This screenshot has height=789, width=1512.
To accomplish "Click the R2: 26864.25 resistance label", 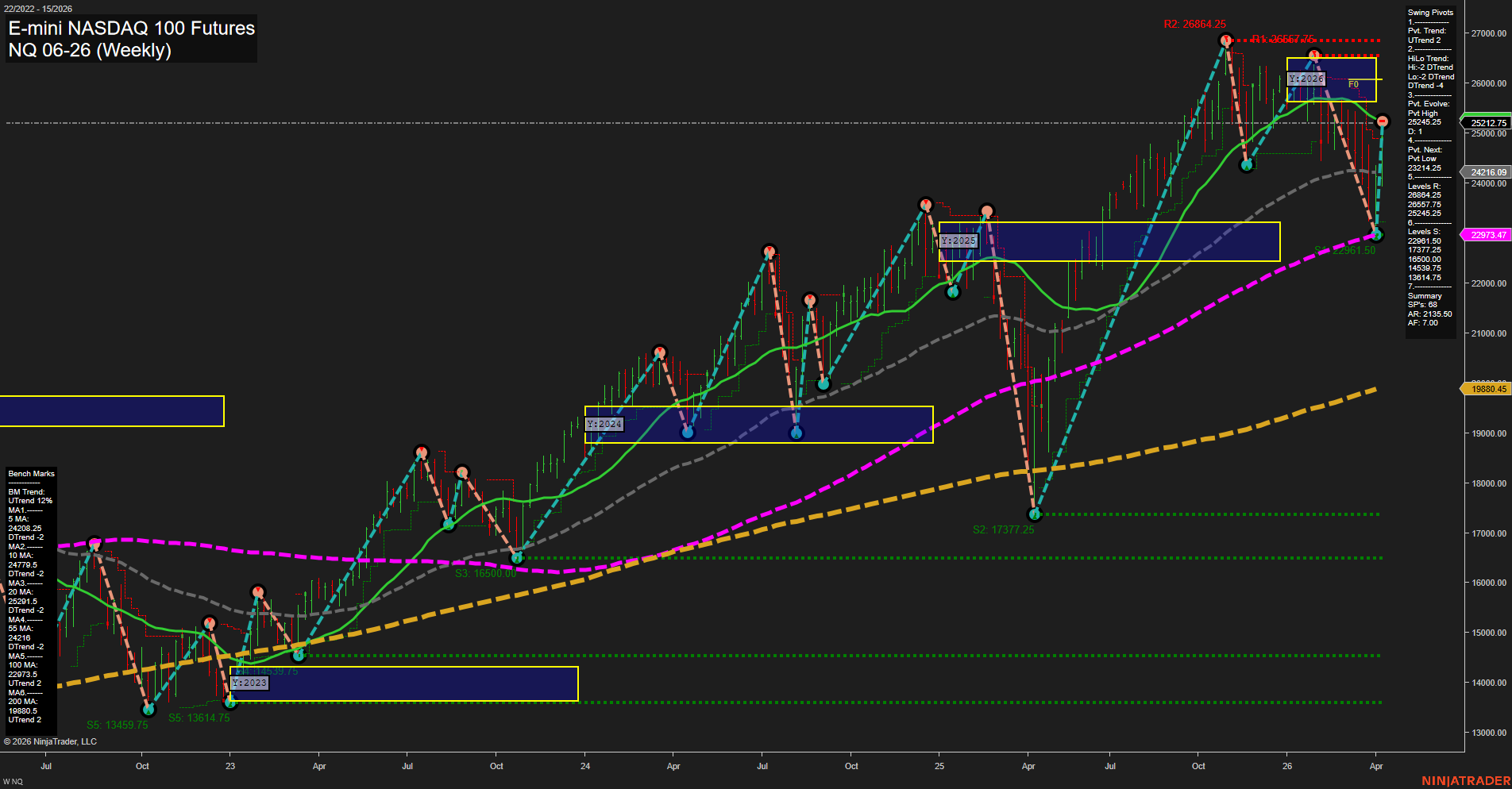I will [1197, 24].
